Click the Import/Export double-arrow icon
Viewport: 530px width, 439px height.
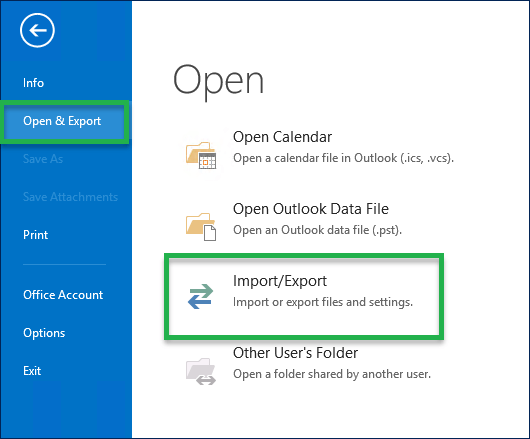coord(201,296)
